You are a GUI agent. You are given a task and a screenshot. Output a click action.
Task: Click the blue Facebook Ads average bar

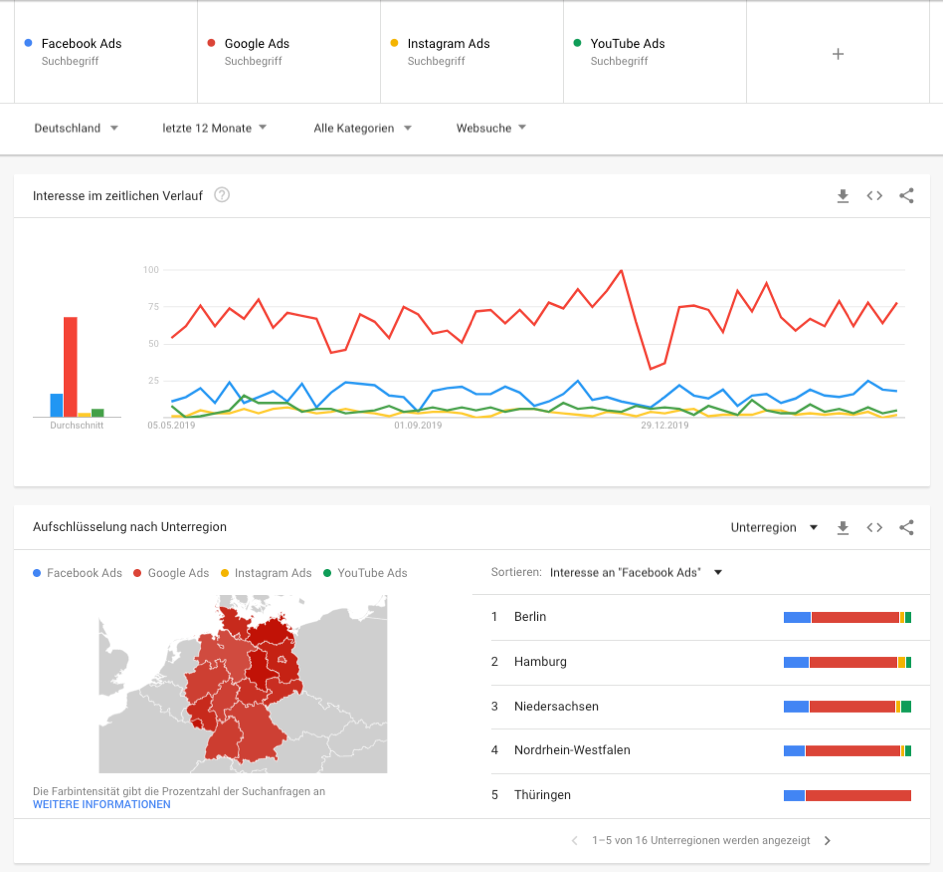coord(57,405)
